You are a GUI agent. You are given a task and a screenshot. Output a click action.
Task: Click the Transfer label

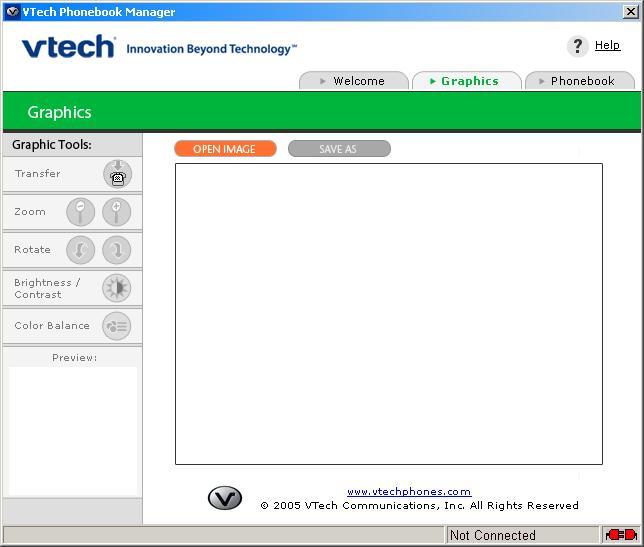click(37, 174)
